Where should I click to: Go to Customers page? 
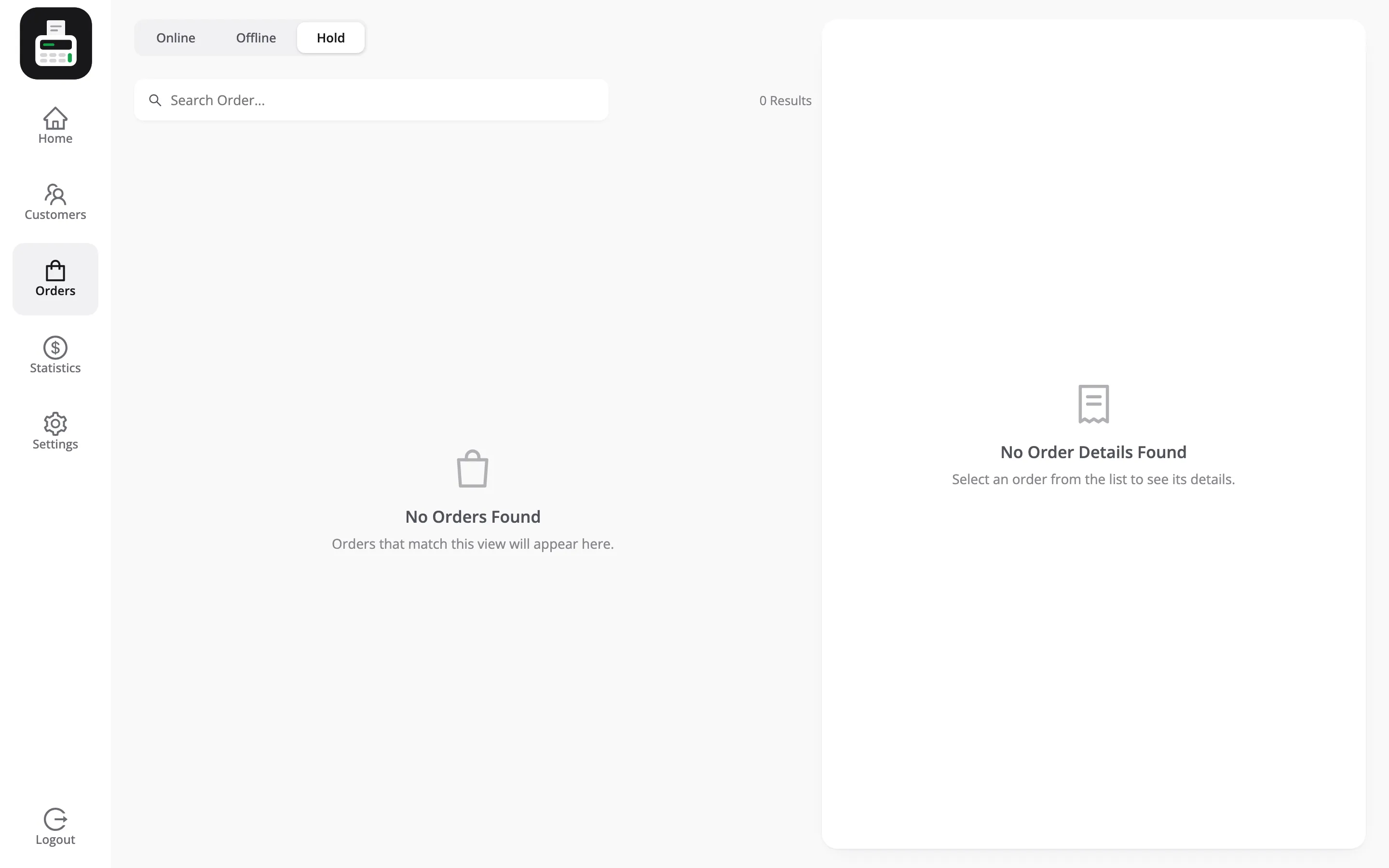pyautogui.click(x=55, y=202)
